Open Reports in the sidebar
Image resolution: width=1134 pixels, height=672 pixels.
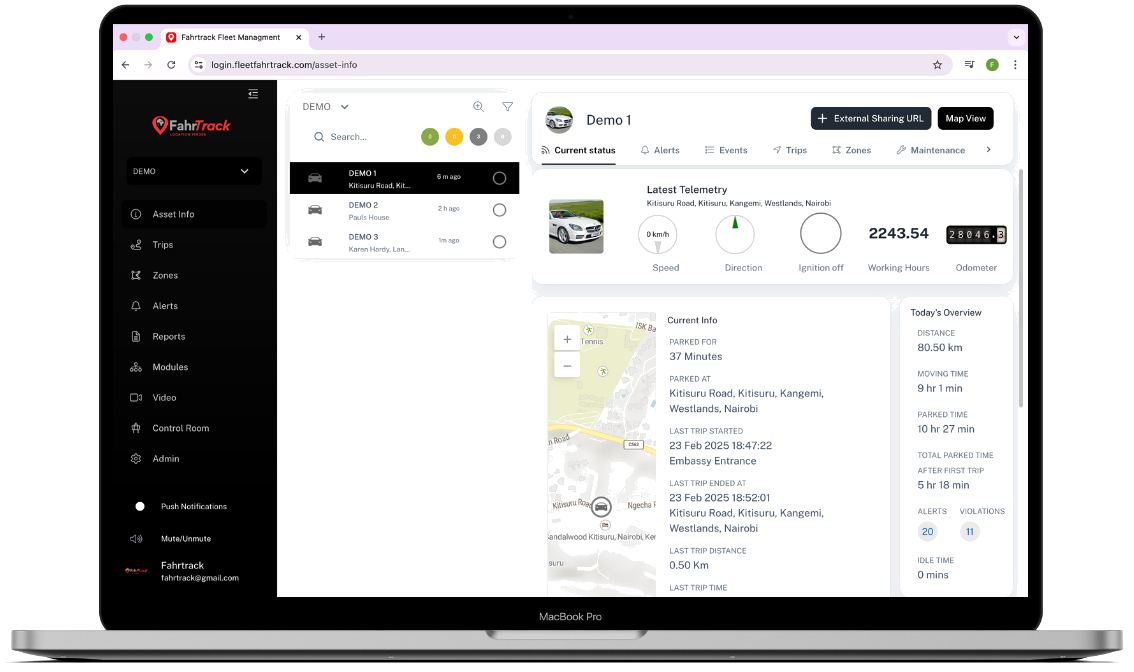tap(169, 336)
